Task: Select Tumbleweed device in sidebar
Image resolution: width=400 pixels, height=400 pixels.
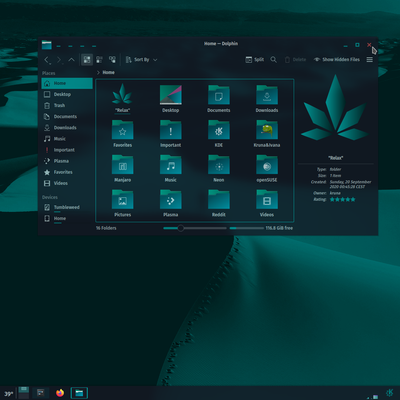Action: click(x=67, y=207)
